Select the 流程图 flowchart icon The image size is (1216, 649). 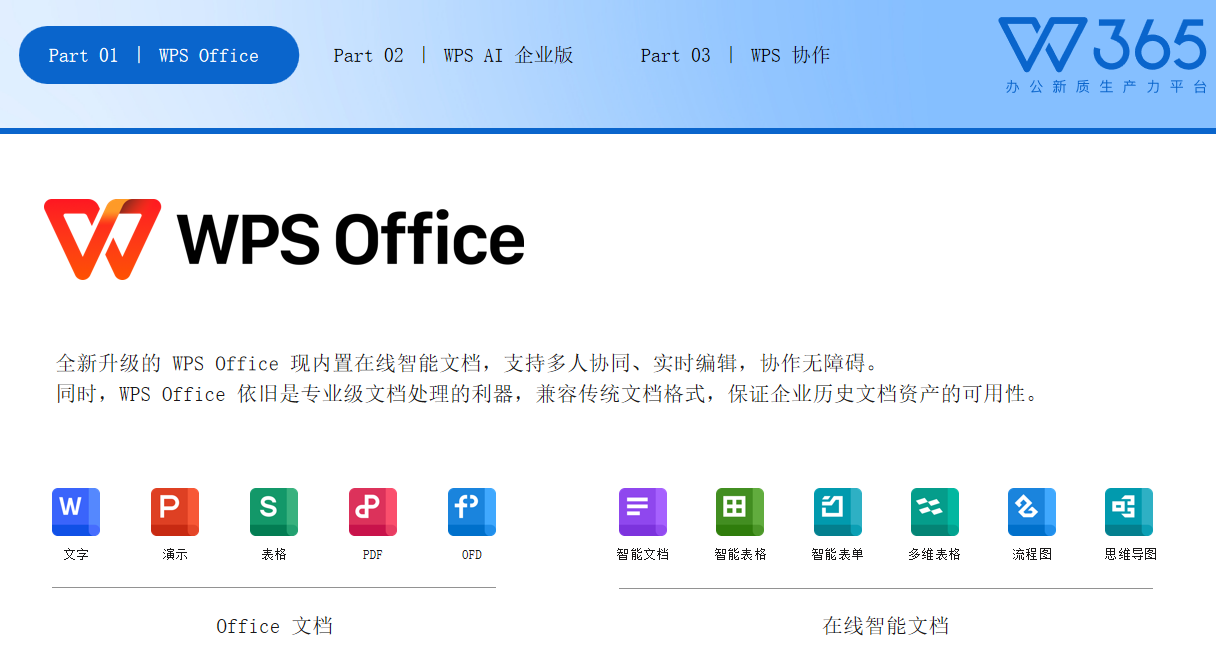coord(1032,512)
